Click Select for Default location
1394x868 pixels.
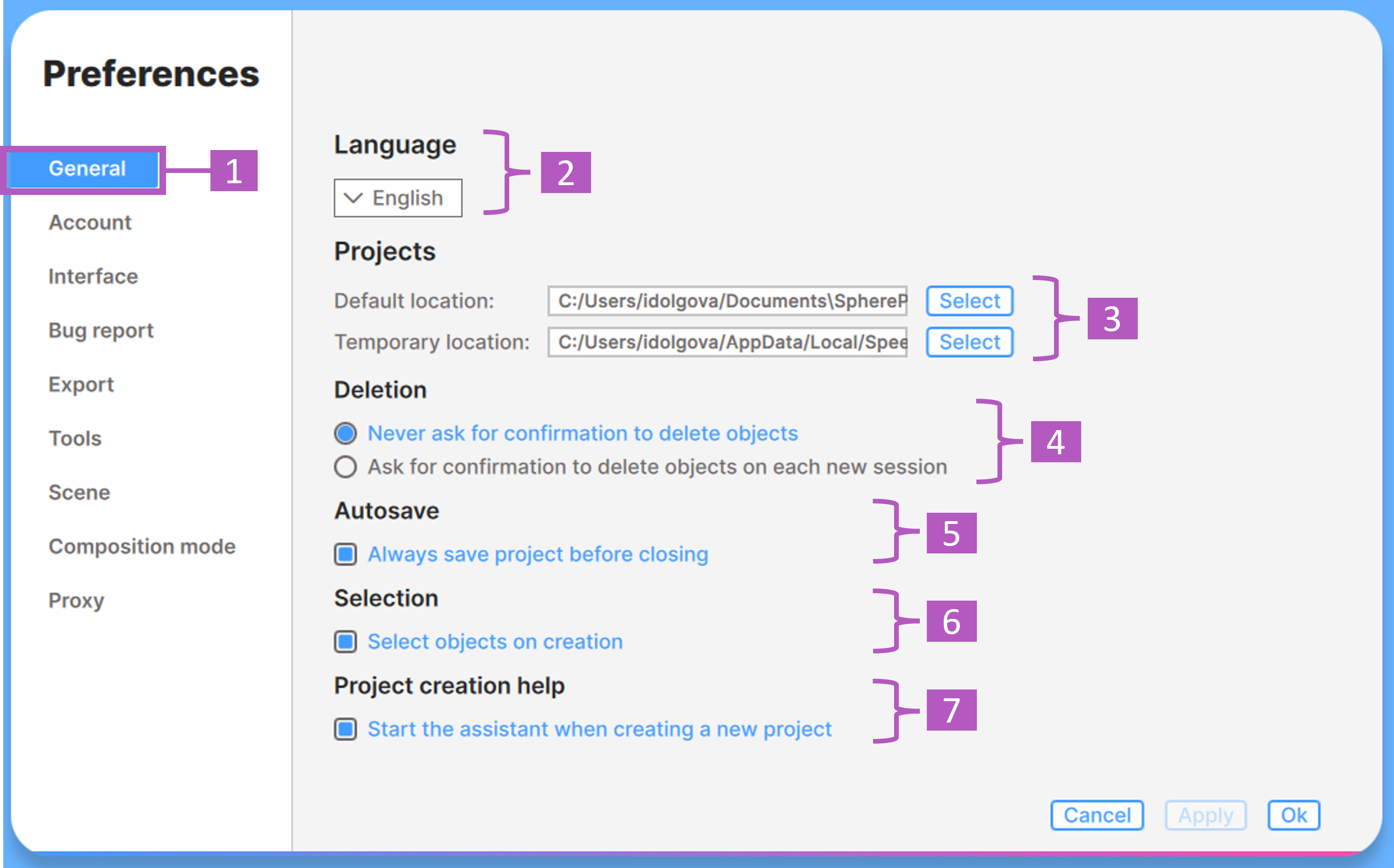969,301
